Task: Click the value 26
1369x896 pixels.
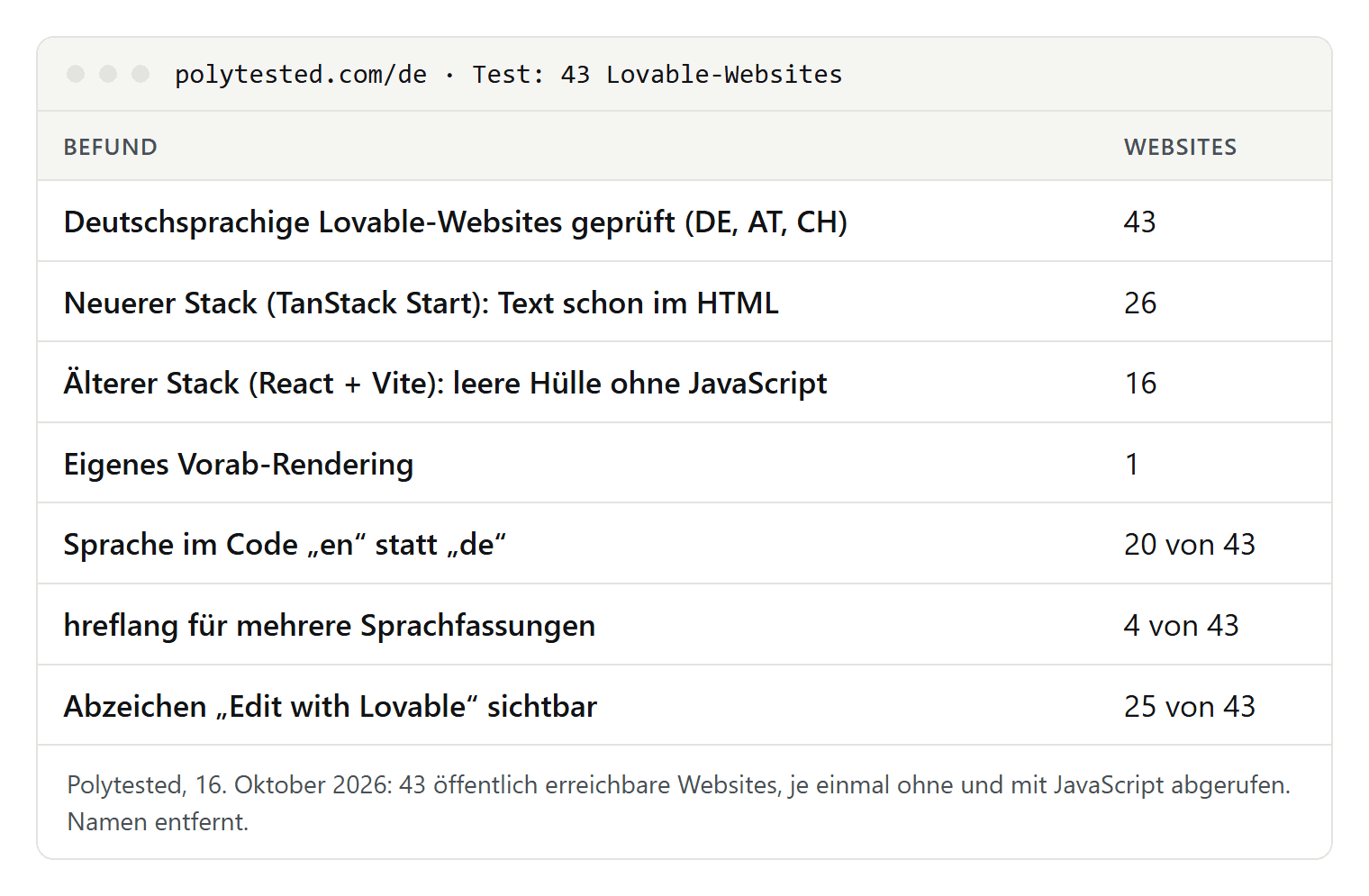Action: click(x=1140, y=303)
